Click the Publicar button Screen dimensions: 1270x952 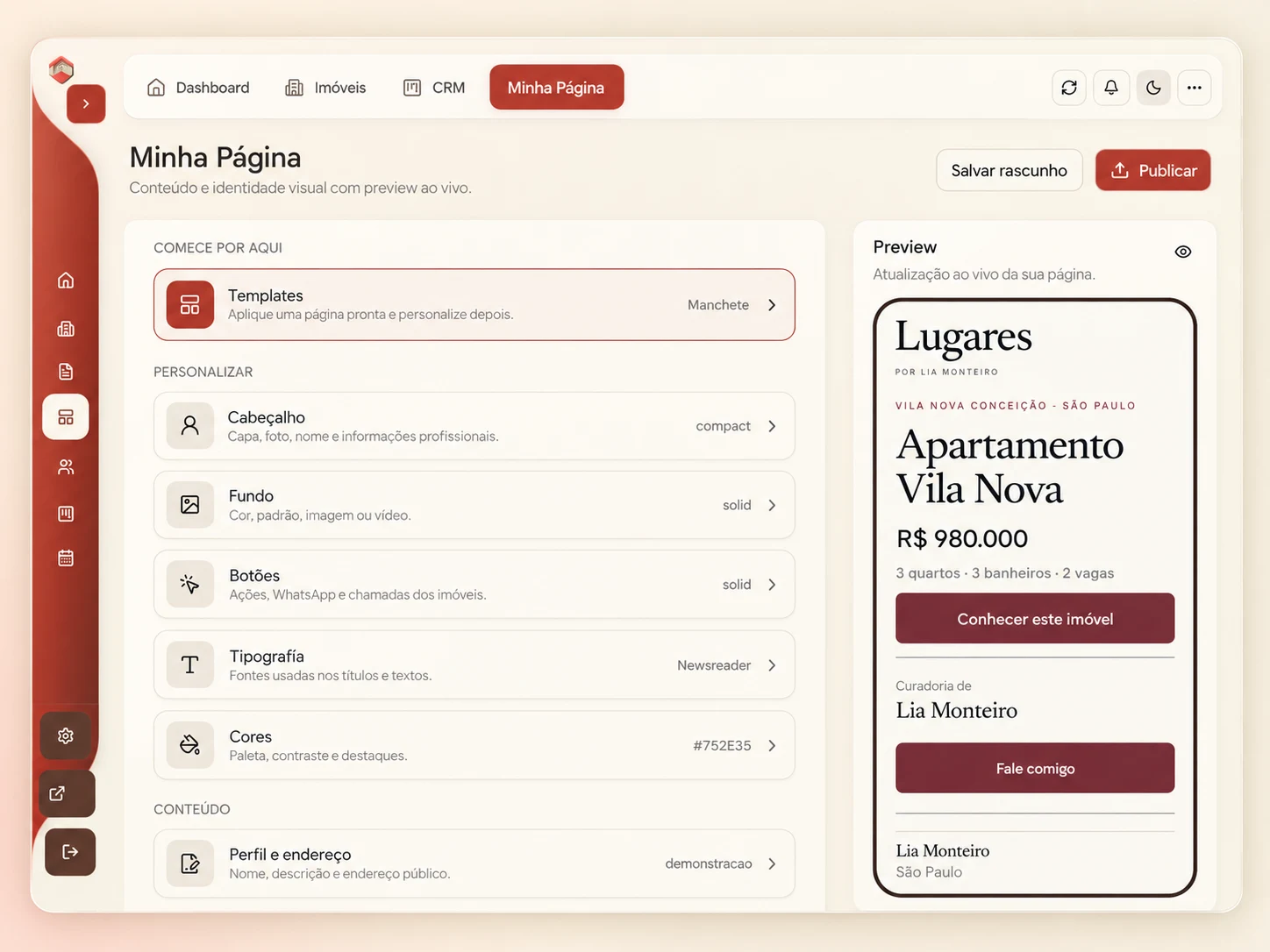(1153, 170)
